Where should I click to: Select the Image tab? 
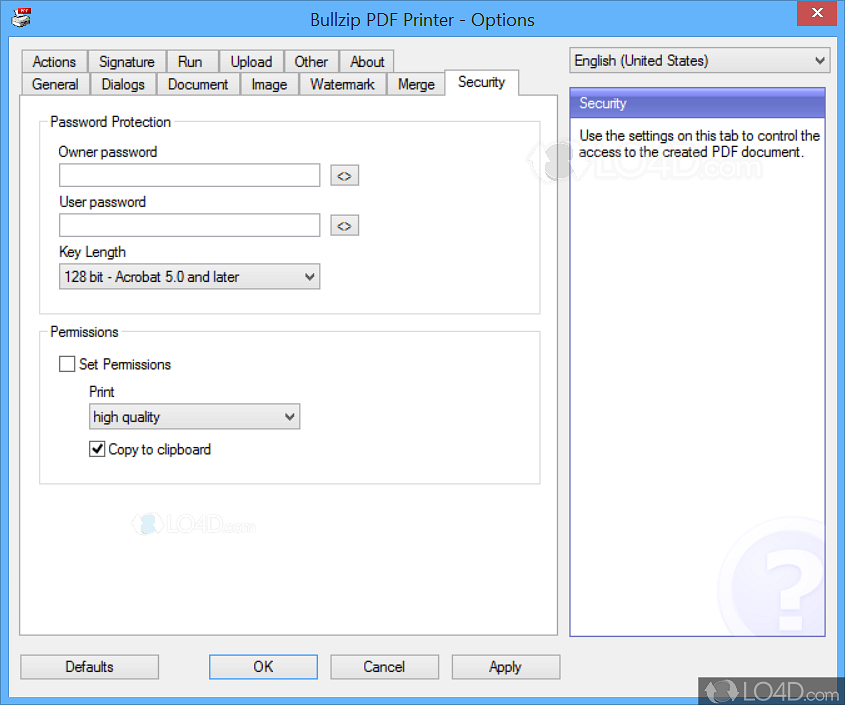click(269, 85)
